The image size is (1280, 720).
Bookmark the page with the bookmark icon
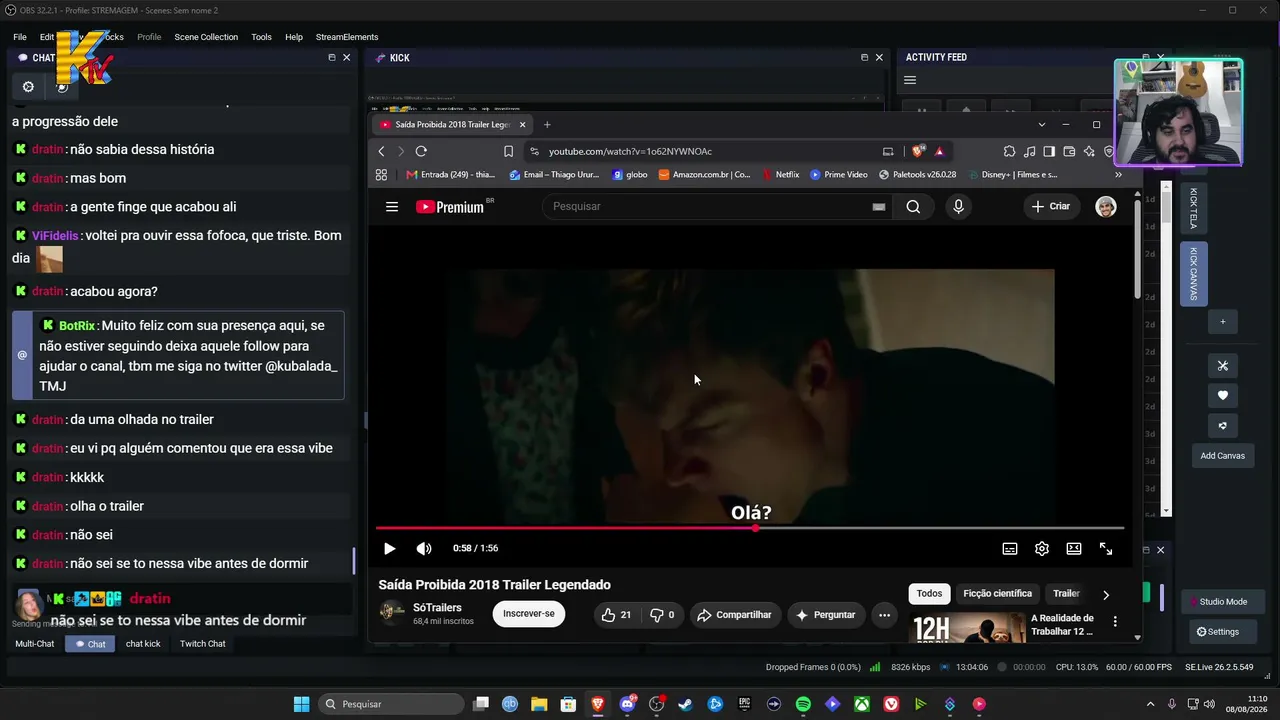[508, 151]
